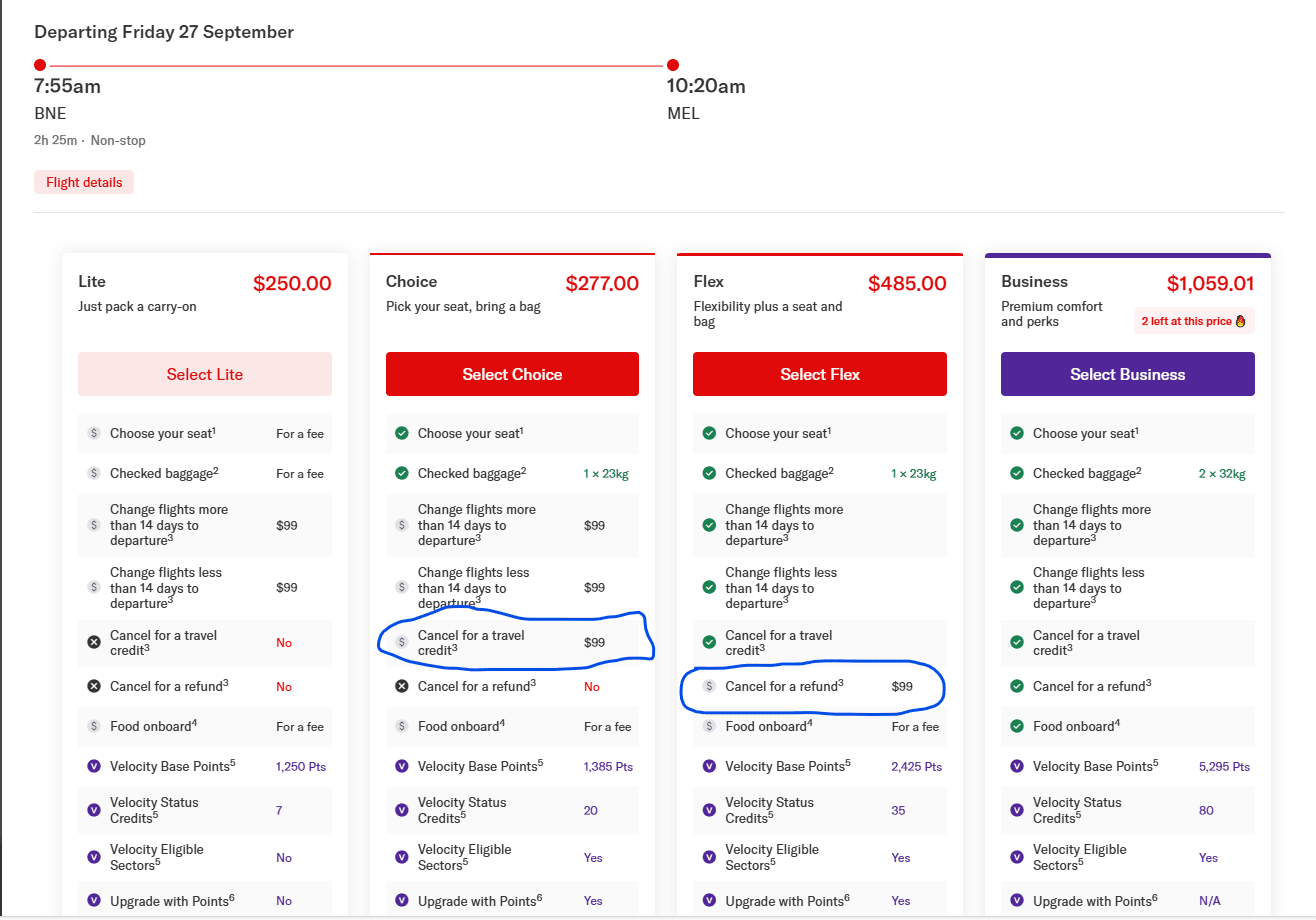Image resolution: width=1316 pixels, height=920 pixels.
Task: Click Business Velocity Status Credits value 80
Action: (1206, 811)
